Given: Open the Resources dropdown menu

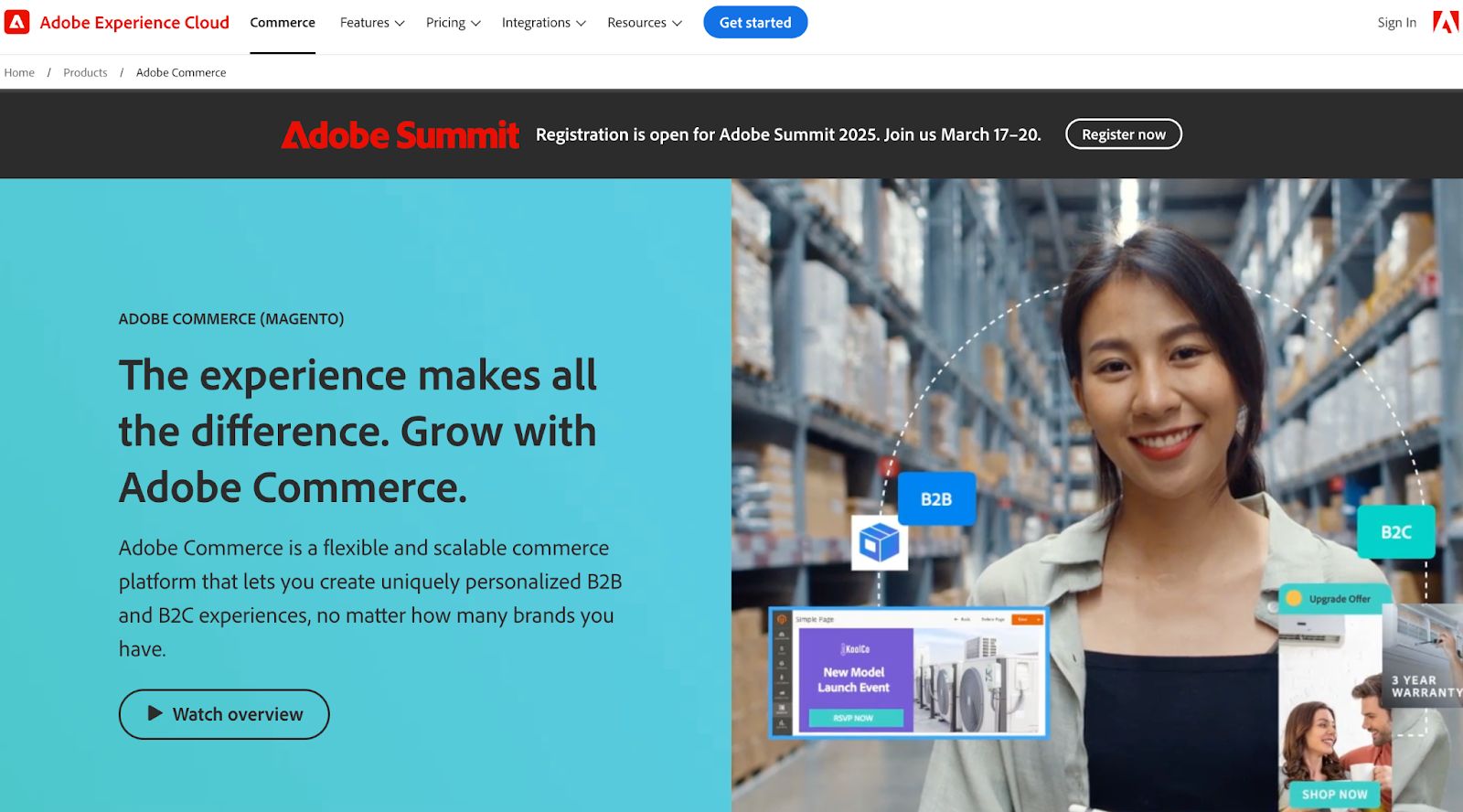Looking at the screenshot, I should [645, 22].
